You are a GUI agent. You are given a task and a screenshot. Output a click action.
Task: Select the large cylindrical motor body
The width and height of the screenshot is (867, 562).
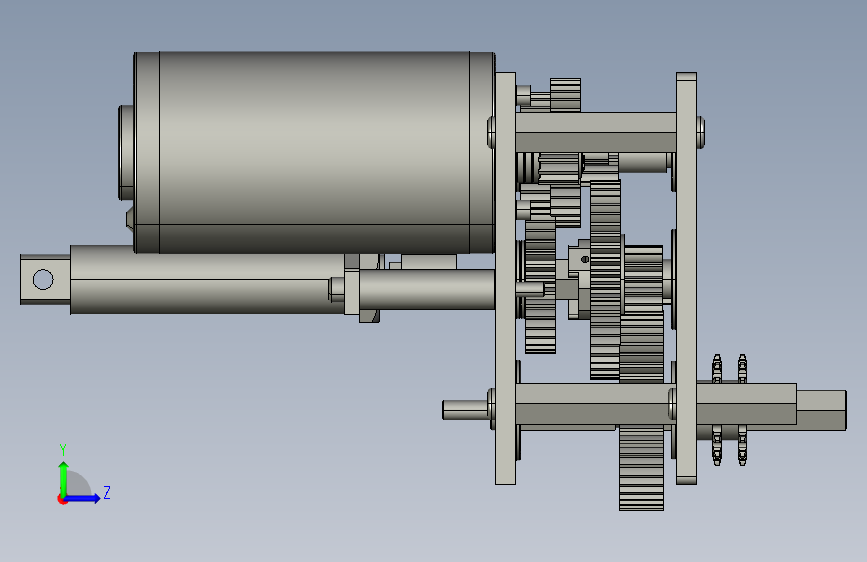tap(314, 152)
